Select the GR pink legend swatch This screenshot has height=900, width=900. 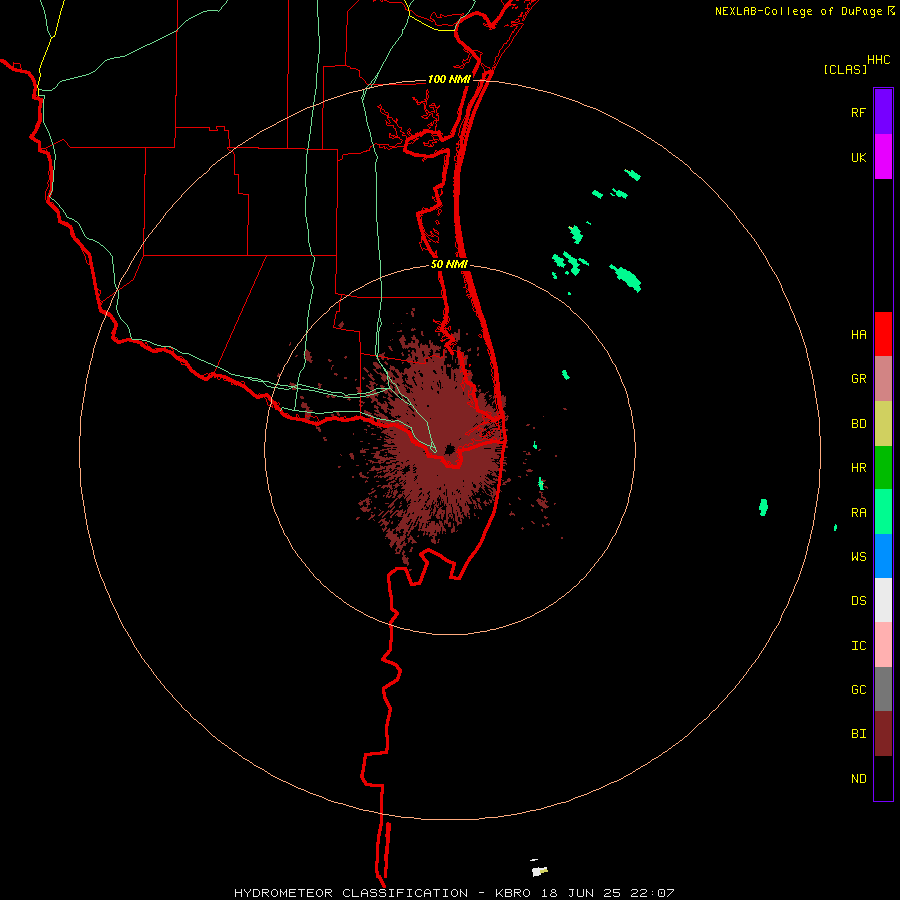click(883, 379)
